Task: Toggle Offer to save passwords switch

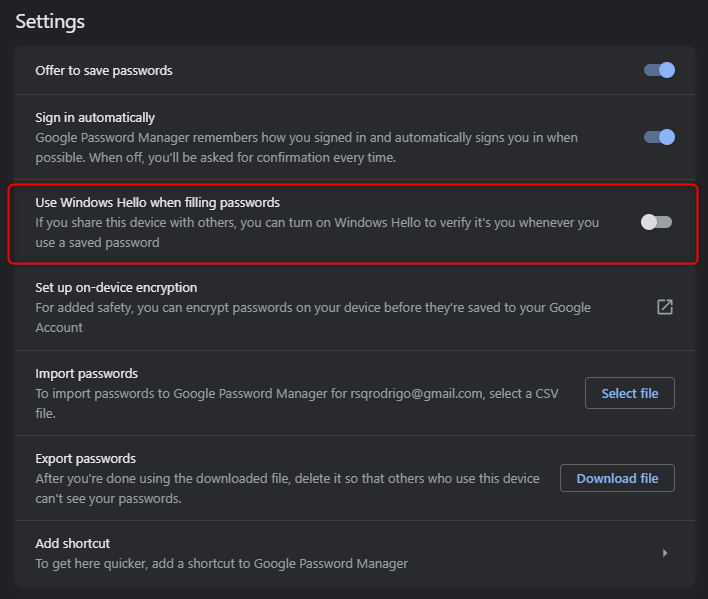Action: pos(659,70)
